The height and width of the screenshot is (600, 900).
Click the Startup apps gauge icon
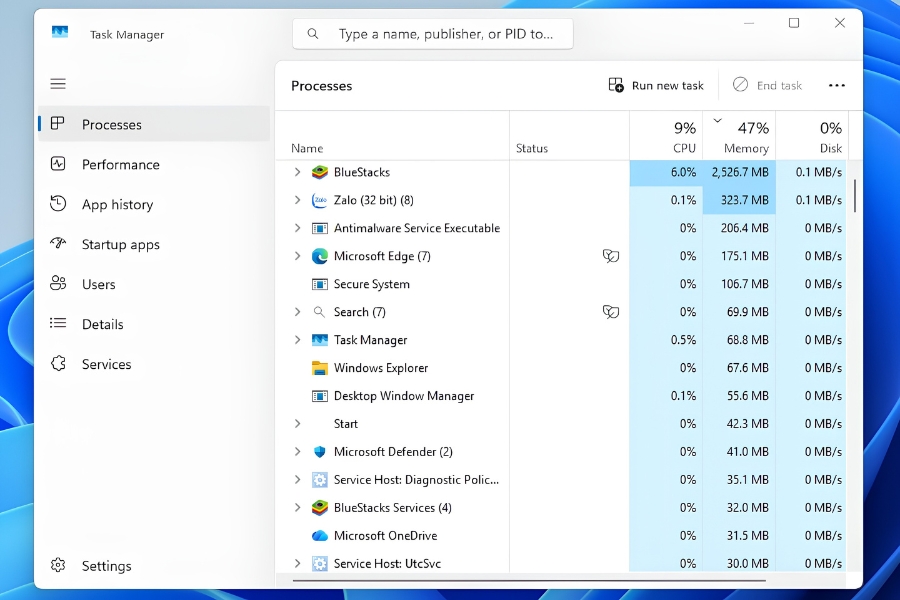coord(58,243)
